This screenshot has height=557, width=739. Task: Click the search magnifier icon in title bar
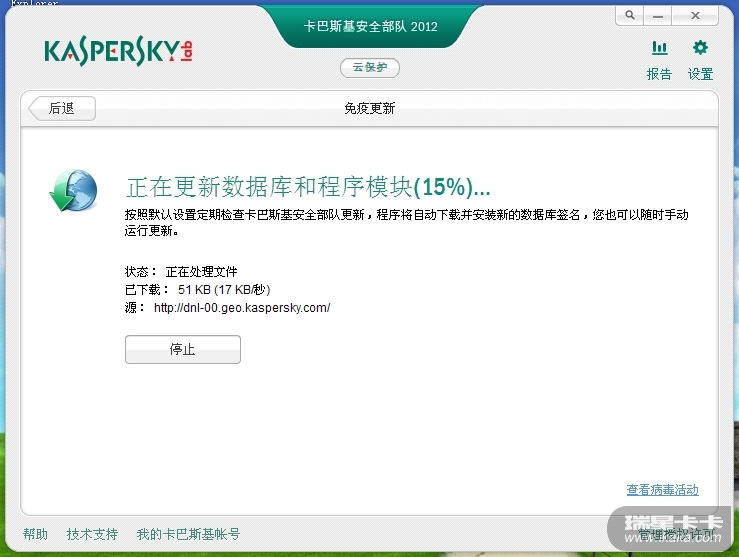630,16
